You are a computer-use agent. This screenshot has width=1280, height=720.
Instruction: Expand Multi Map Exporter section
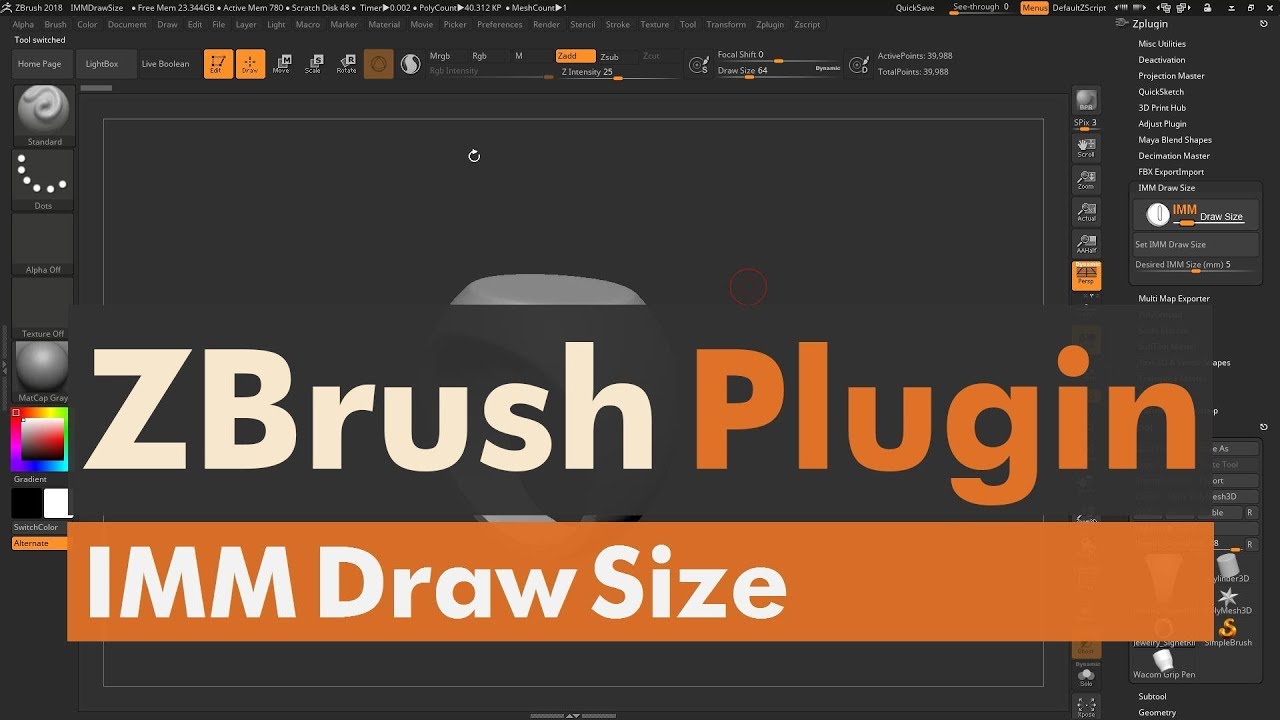point(1174,298)
